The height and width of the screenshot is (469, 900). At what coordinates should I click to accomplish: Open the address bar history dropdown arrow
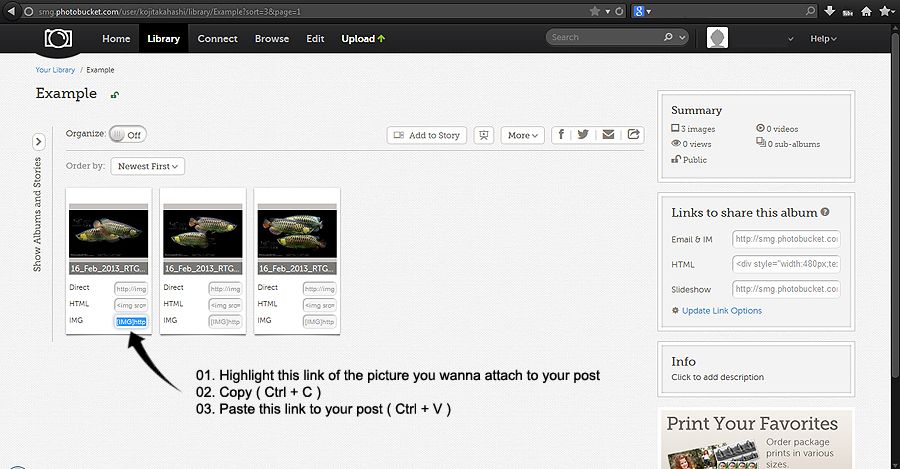point(607,11)
